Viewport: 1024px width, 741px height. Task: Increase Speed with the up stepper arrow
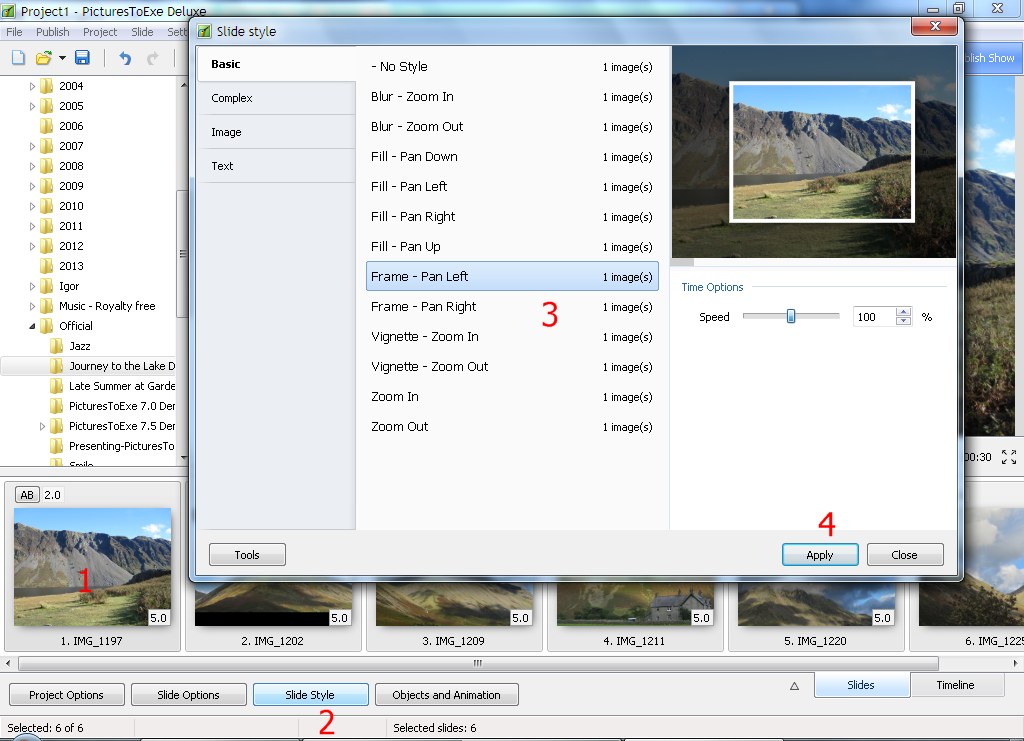pyautogui.click(x=903, y=312)
